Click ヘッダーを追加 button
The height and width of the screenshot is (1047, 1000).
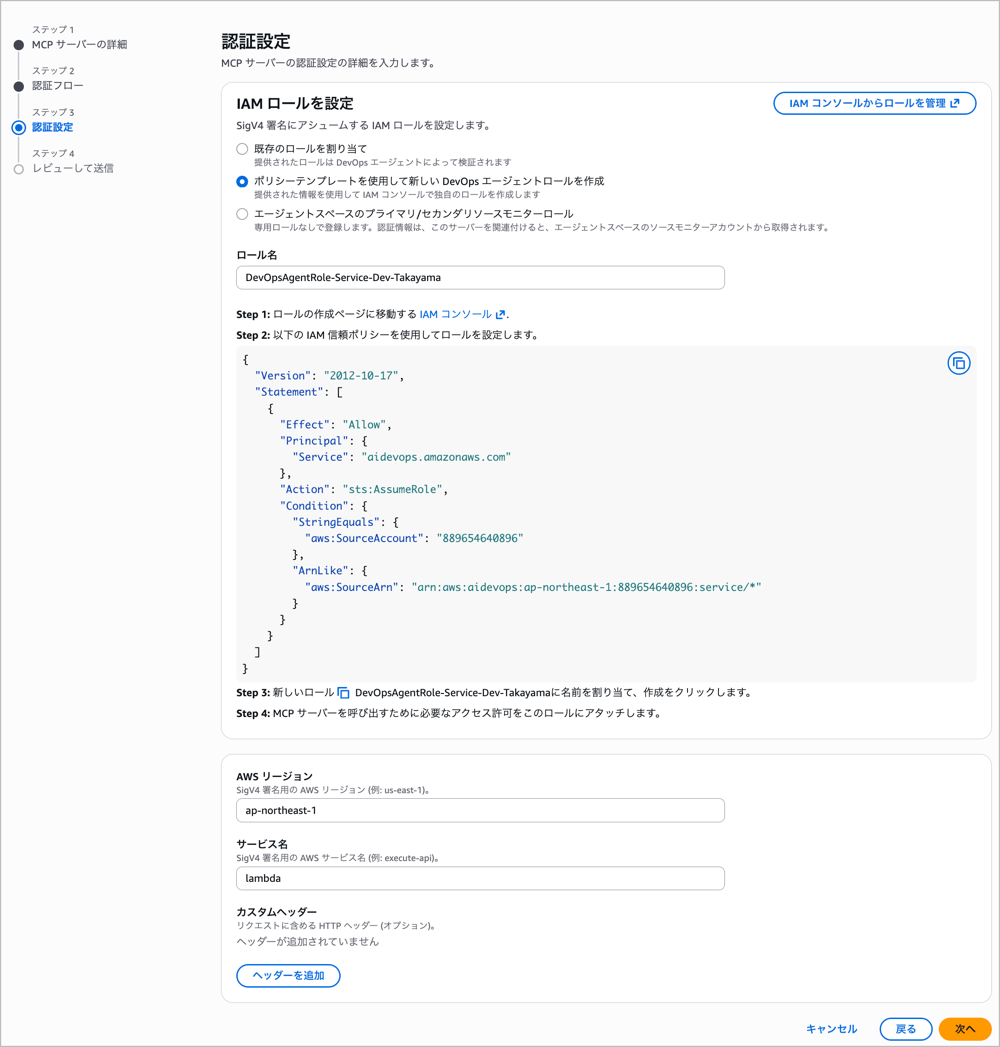click(288, 976)
